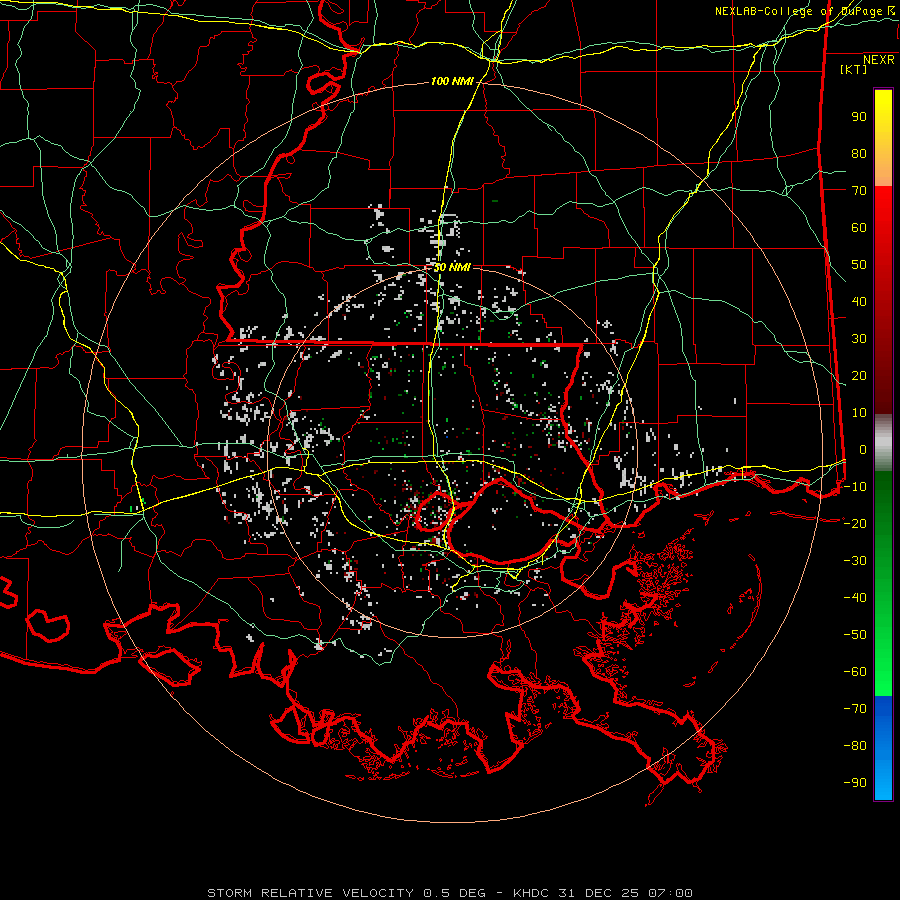Click the positive 90 scale label
This screenshot has height=900, width=900.
pyautogui.click(x=859, y=117)
